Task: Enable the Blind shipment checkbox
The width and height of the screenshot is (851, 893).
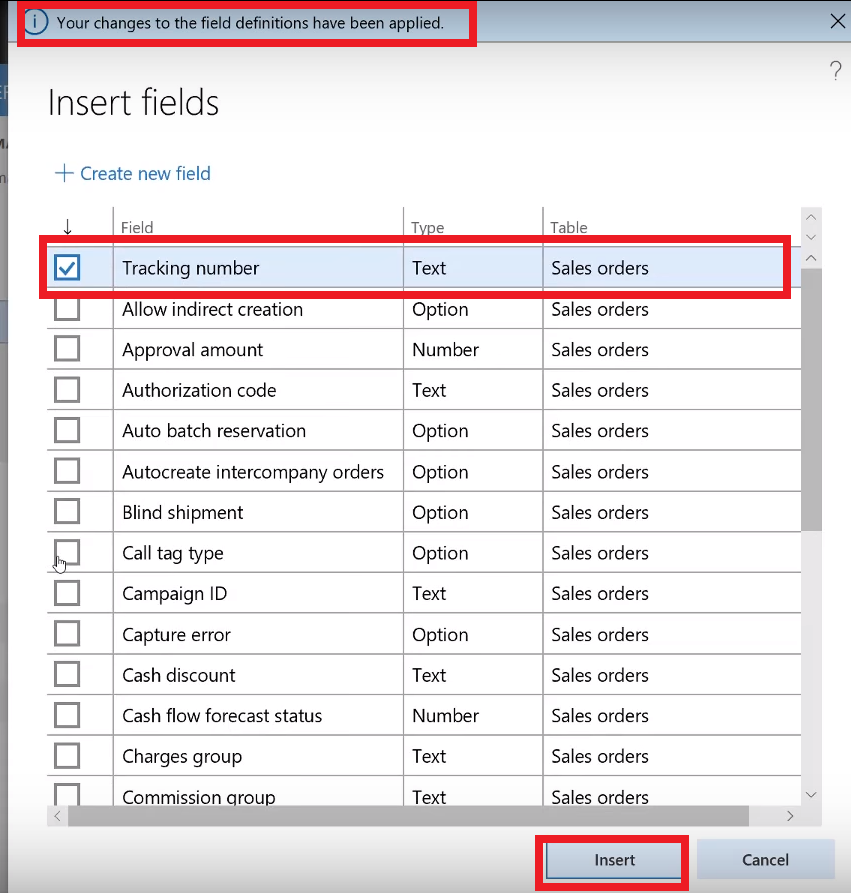Action: (64, 512)
